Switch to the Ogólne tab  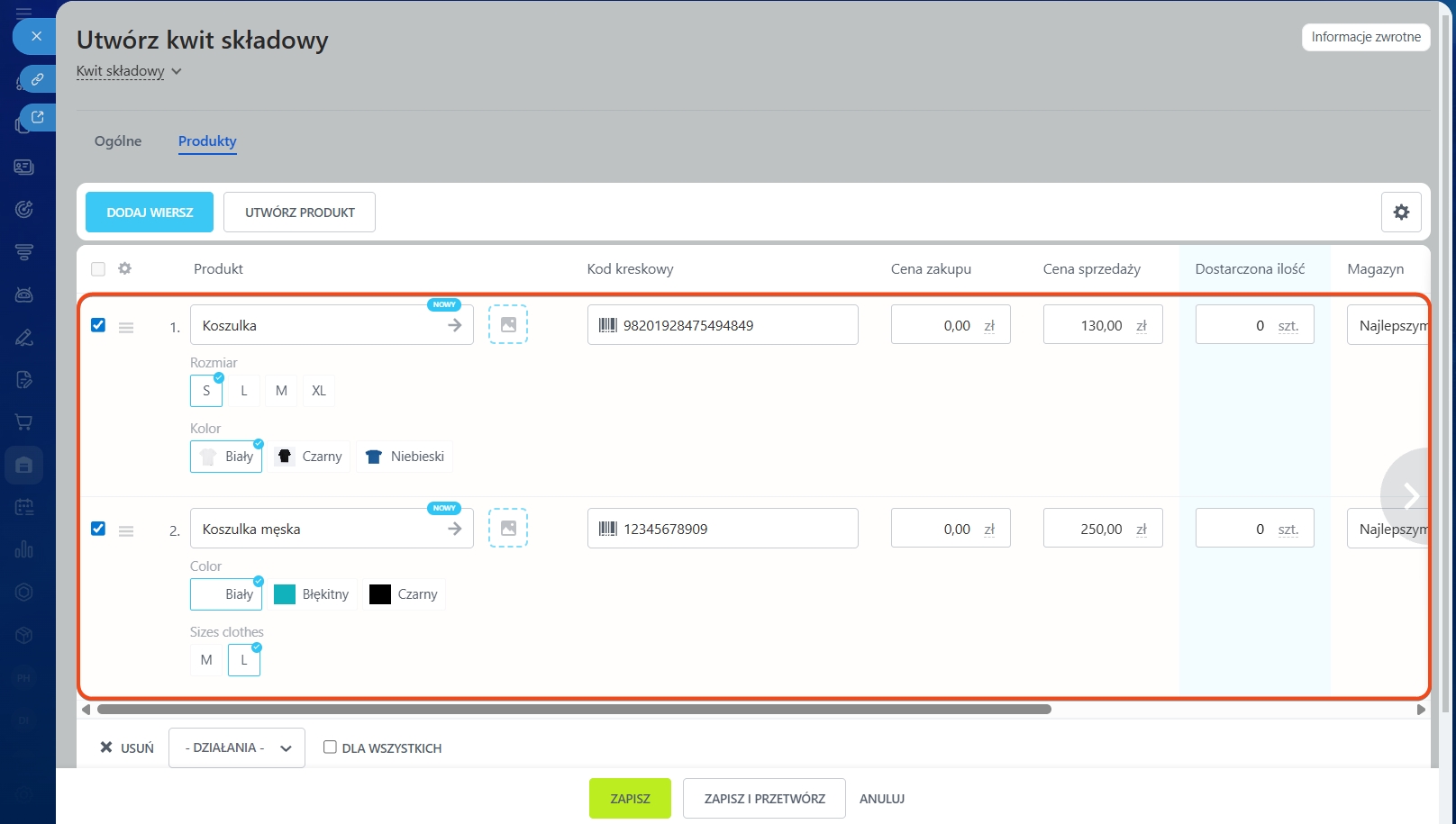point(118,141)
